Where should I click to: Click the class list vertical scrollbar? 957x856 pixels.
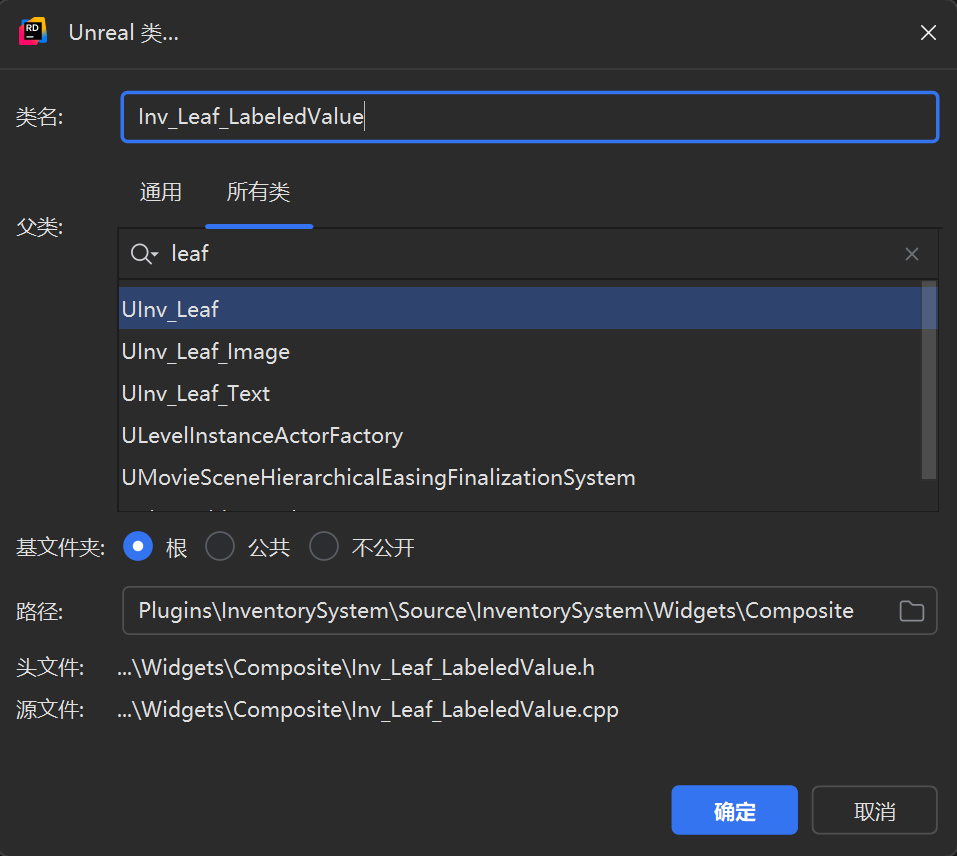click(x=929, y=380)
